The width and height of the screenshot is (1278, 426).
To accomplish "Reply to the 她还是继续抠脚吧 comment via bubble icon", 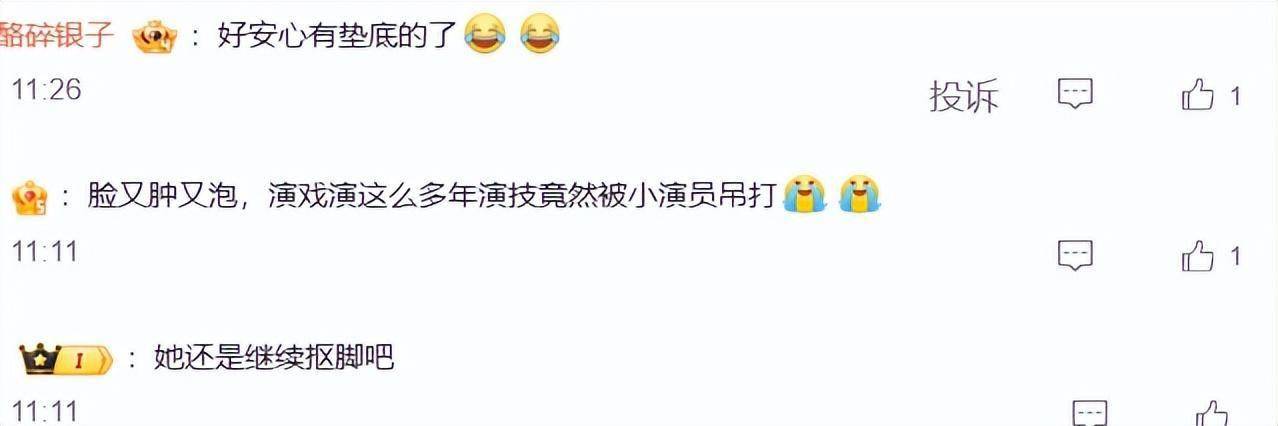I will pyautogui.click(x=1089, y=412).
